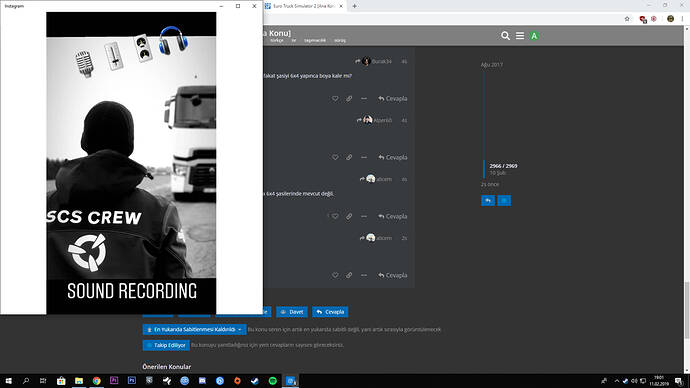Click the red extension icon in Chrome toolbar

(x=643, y=19)
